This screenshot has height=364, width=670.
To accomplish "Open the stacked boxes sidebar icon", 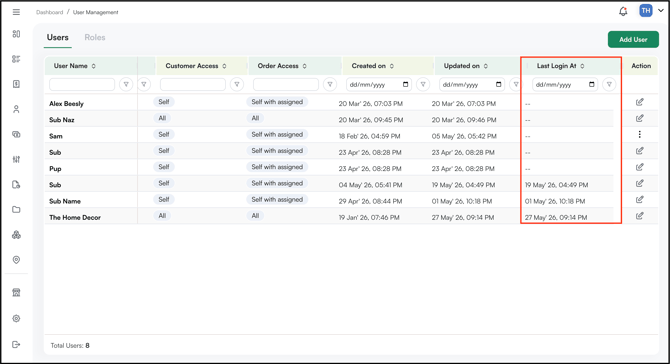I will (16, 235).
